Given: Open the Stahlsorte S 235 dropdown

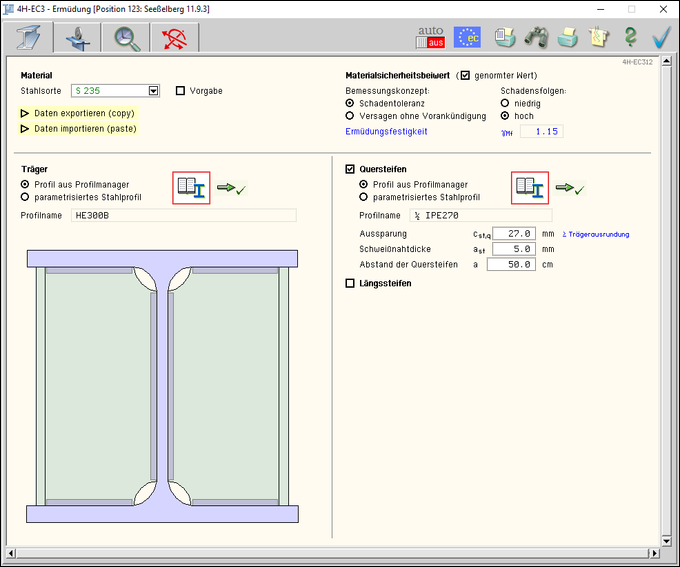Looking at the screenshot, I should [x=153, y=91].
